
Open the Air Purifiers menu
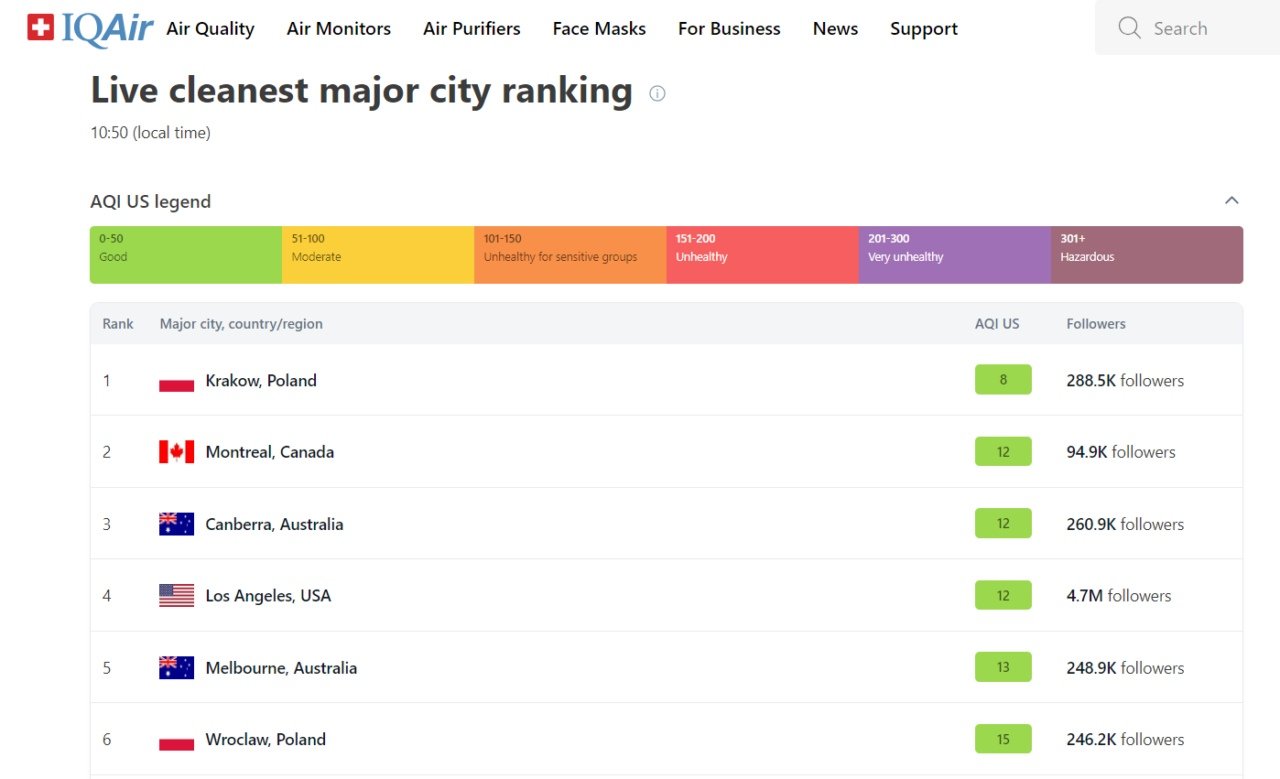click(471, 29)
